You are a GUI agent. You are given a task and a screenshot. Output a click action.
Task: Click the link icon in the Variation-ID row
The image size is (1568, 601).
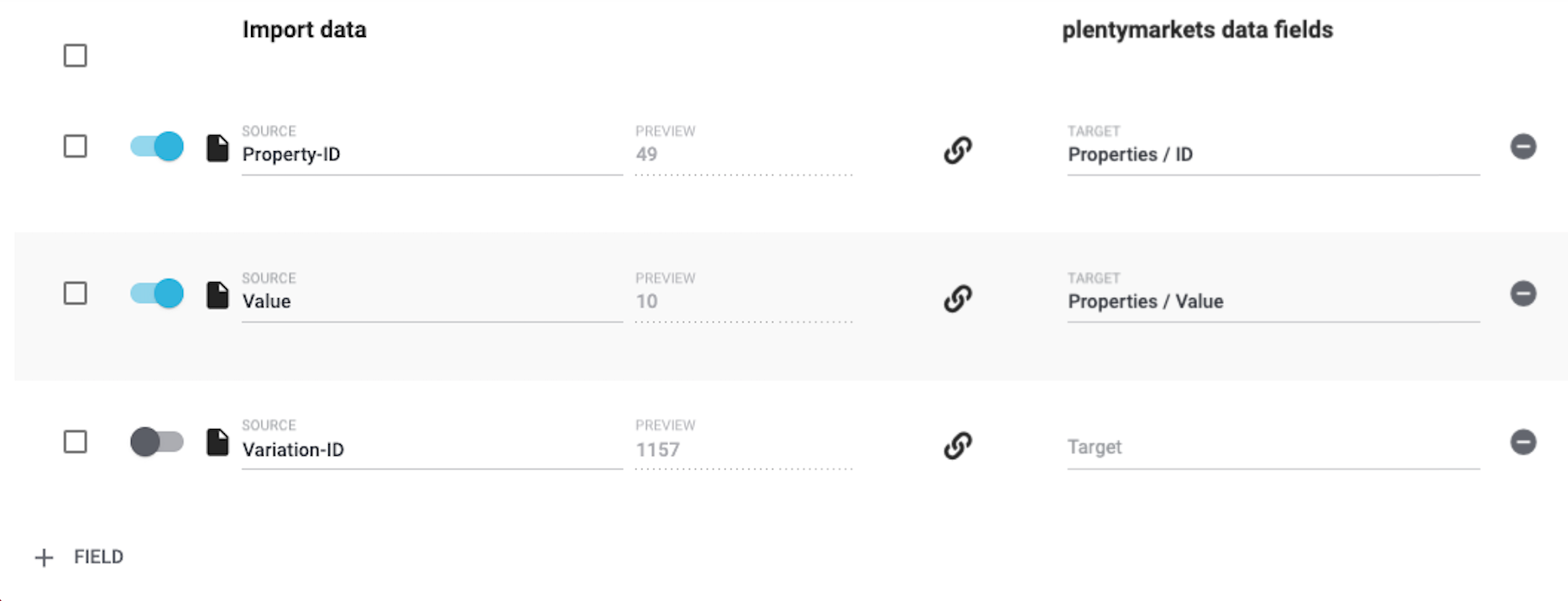957,445
